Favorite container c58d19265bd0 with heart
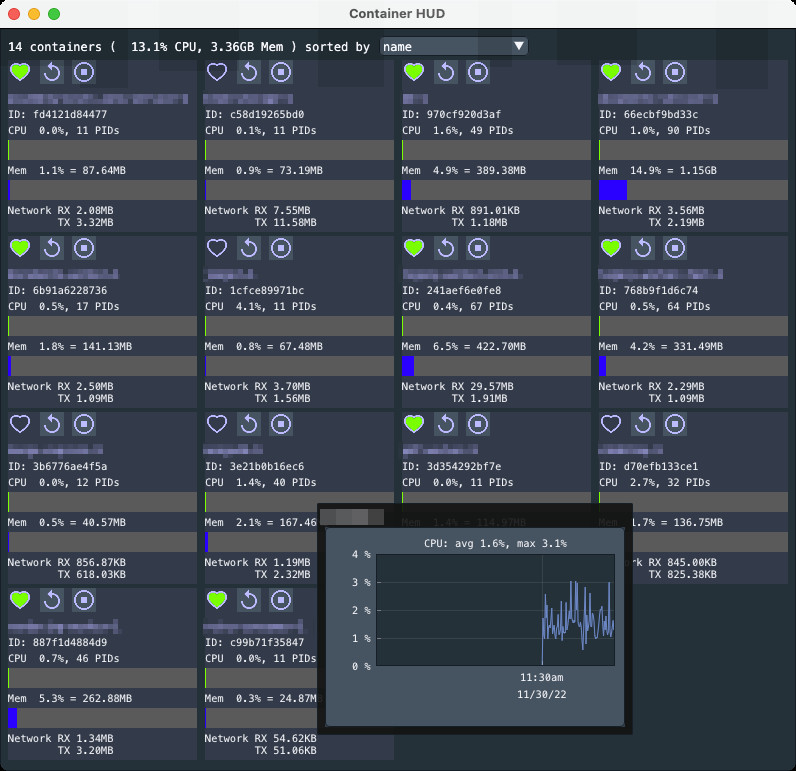The width and height of the screenshot is (796, 771). [x=217, y=72]
